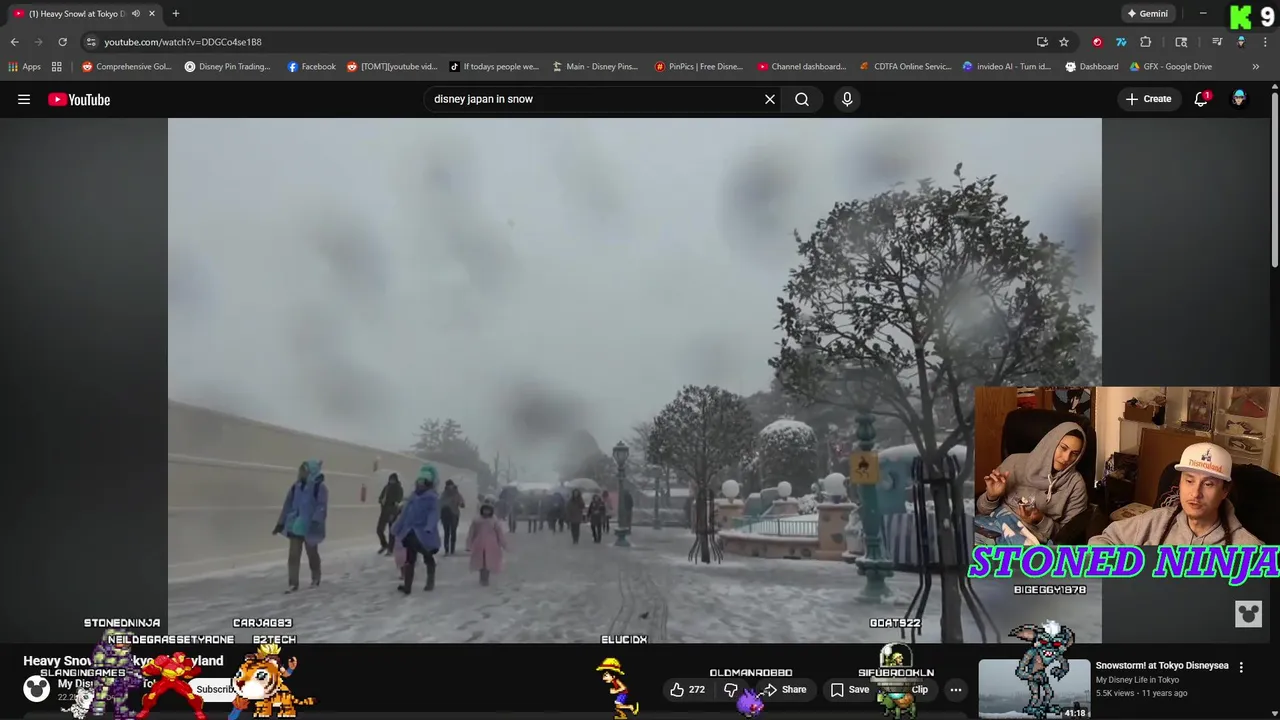Open the Comprehensive Gol... bookmark
Image resolution: width=1280 pixels, height=720 pixels.
[127, 67]
